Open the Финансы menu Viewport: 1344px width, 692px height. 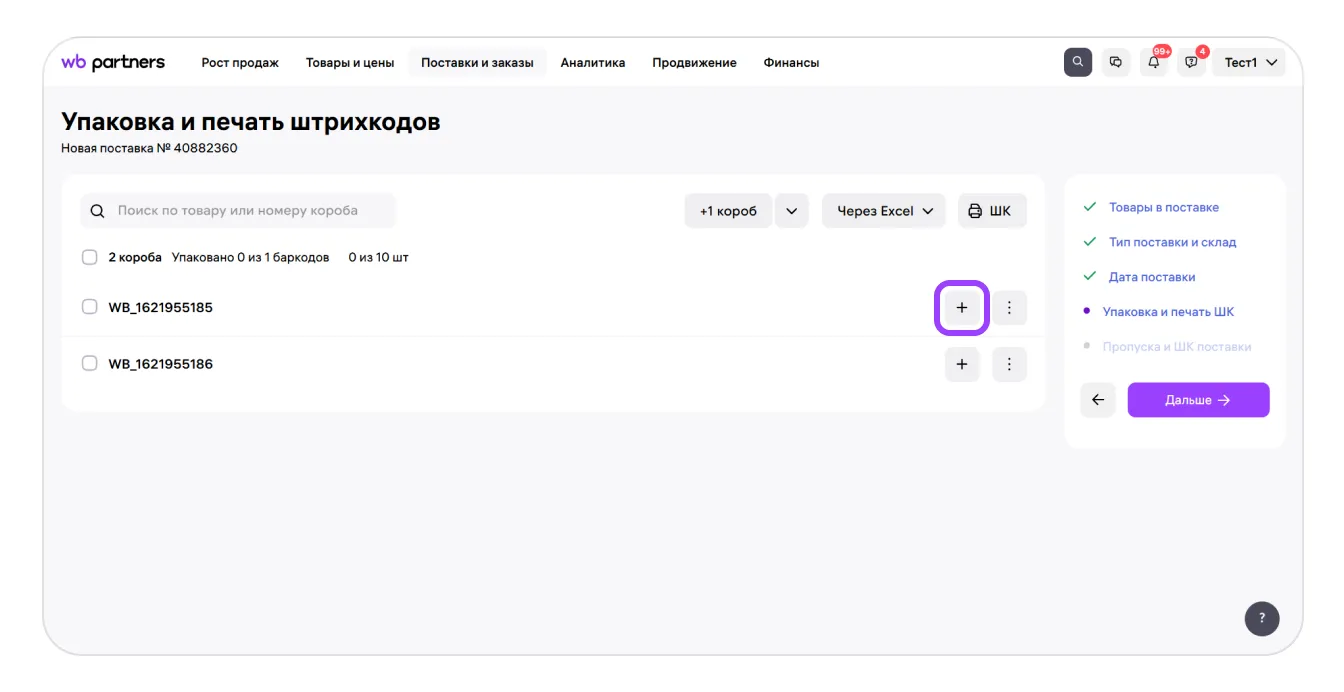(791, 62)
